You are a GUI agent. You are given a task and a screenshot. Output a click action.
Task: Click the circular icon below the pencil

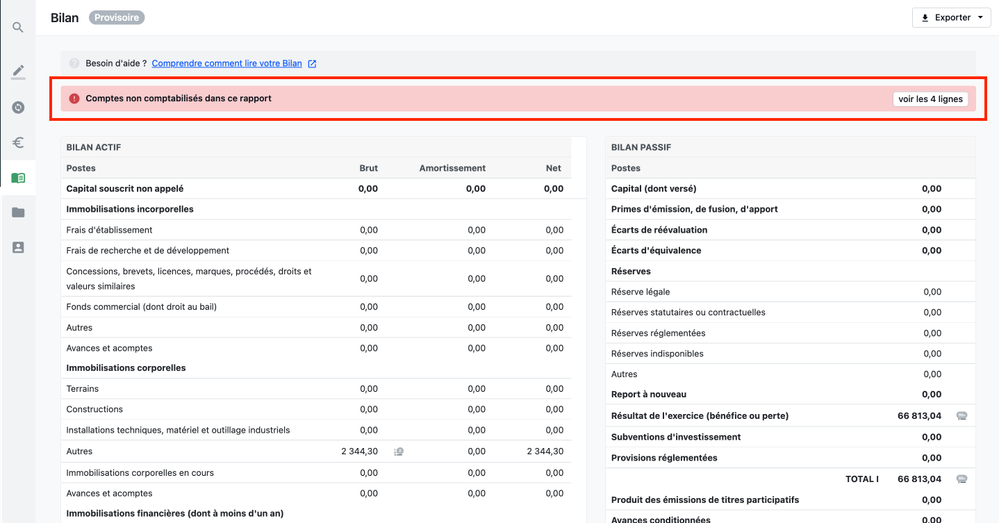tap(18, 108)
